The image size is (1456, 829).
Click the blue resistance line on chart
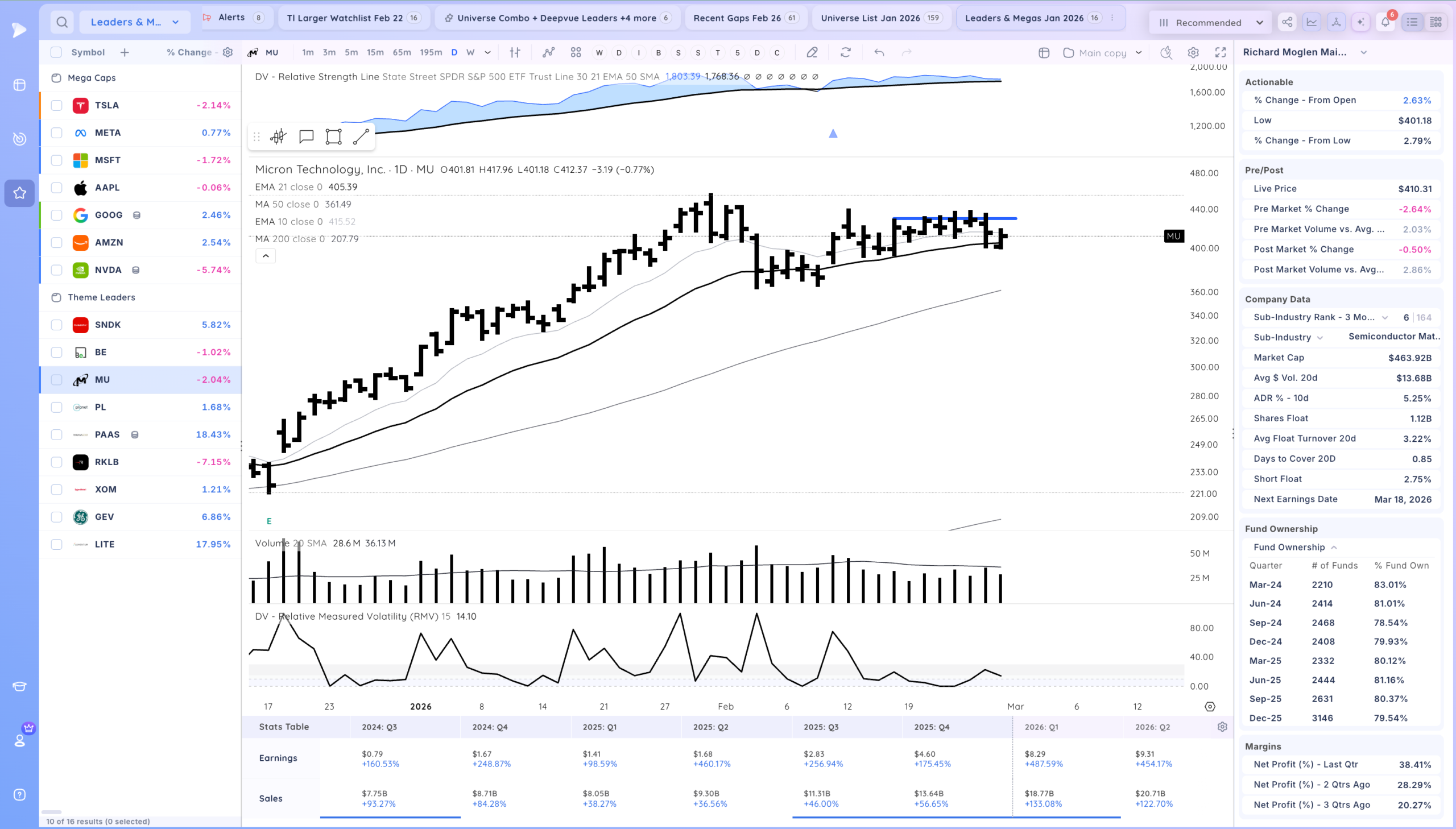[x=954, y=219]
